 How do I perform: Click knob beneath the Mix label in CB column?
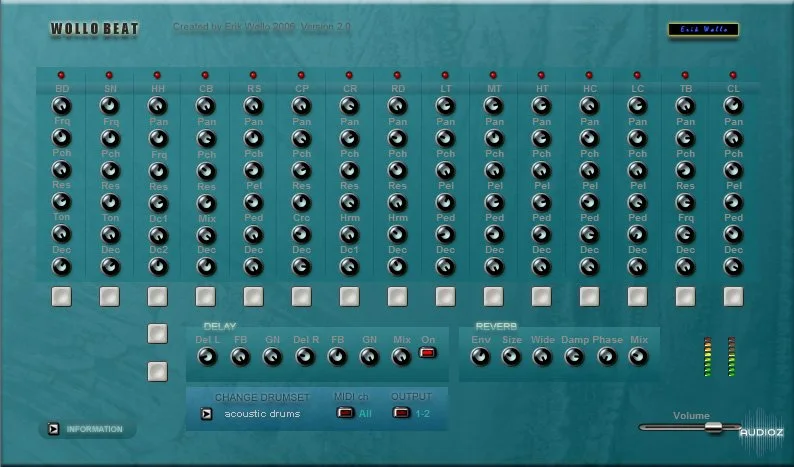coord(206,236)
